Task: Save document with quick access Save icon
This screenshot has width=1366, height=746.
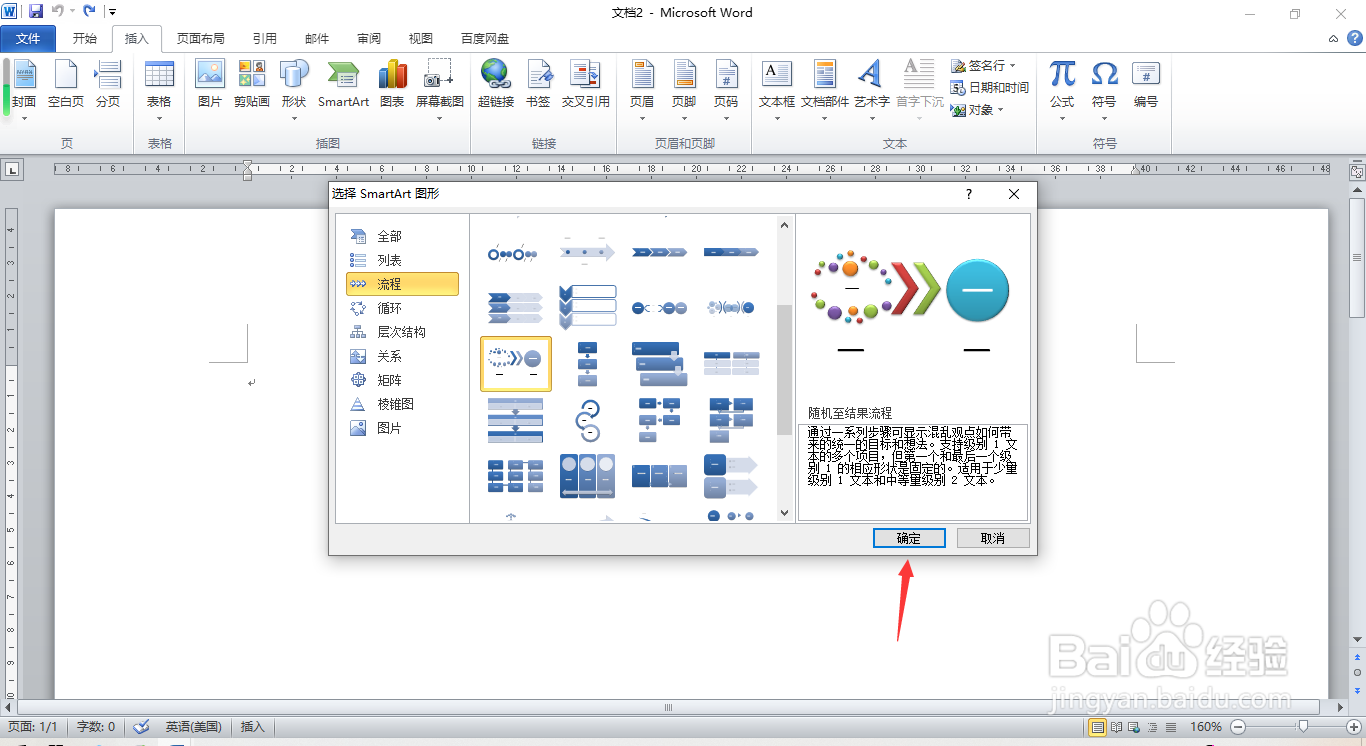Action: [36, 12]
